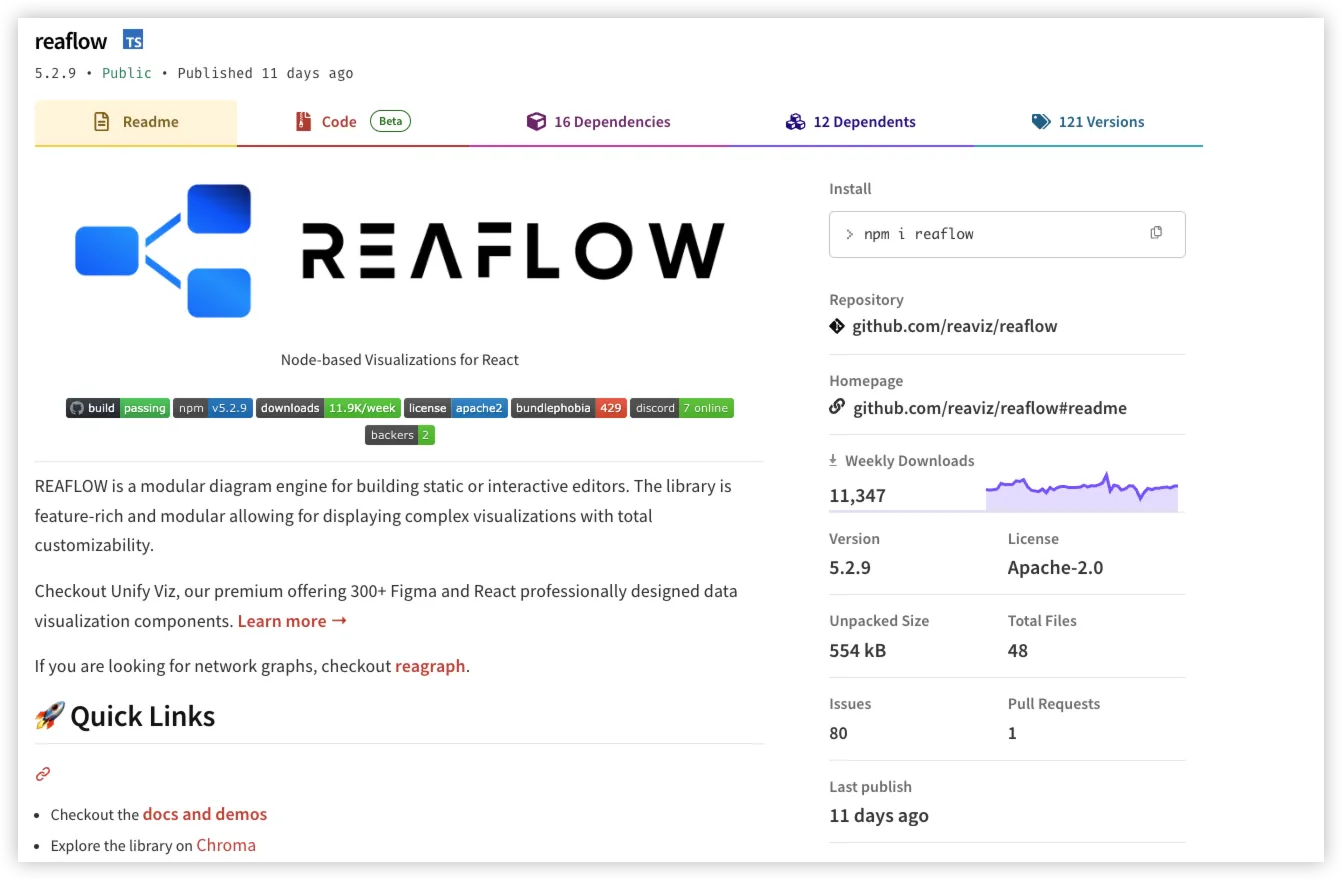Open the Readme tab
This screenshot has height=880, width=1342.
[136, 123]
